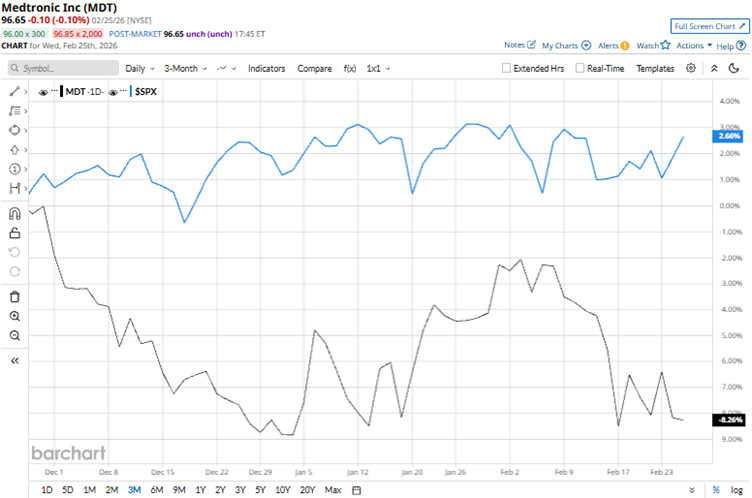Enable the Extended Hrs checkbox
The image size is (752, 498).
point(506,68)
